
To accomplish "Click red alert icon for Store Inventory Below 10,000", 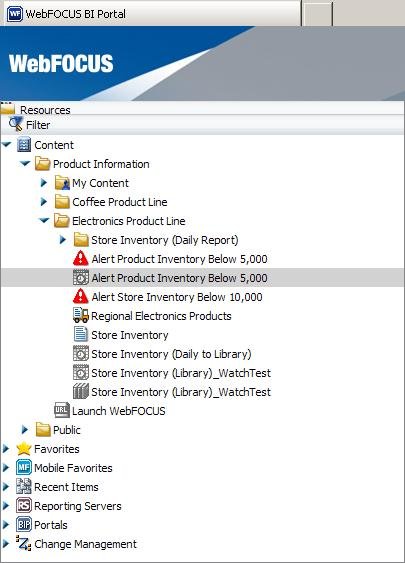I will pos(81,296).
